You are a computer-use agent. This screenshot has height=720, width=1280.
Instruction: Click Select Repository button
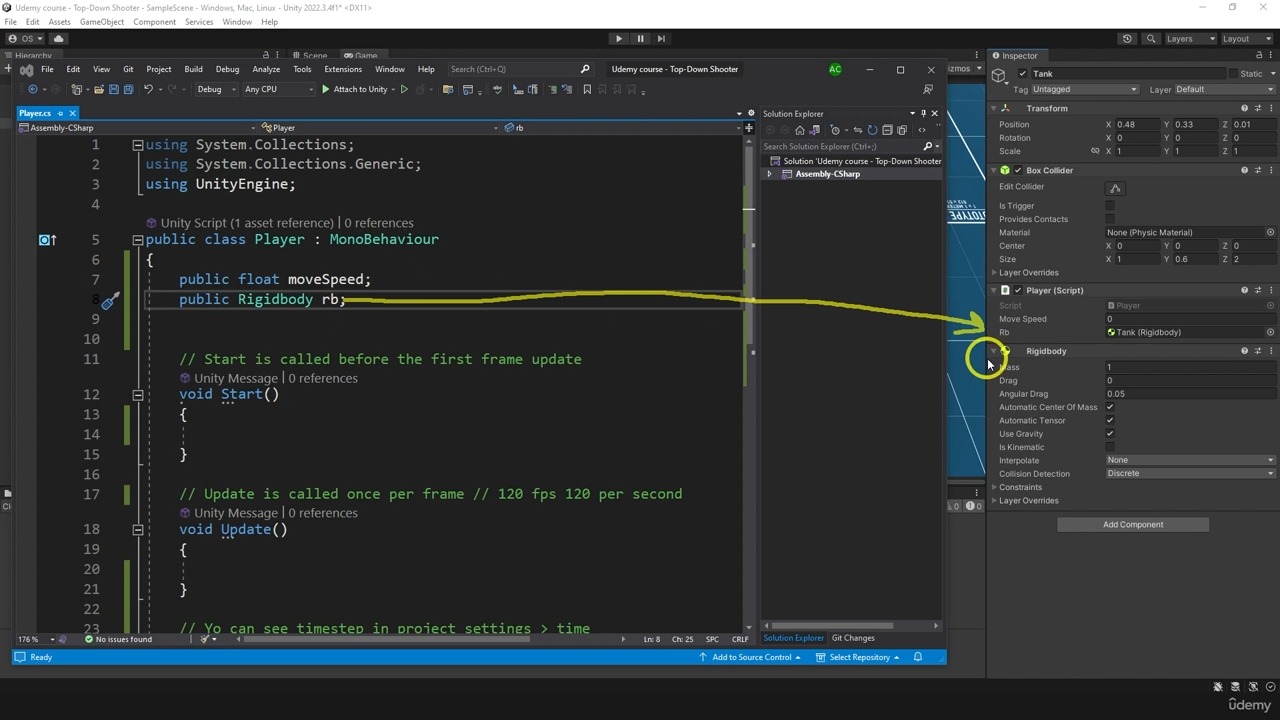point(857,657)
